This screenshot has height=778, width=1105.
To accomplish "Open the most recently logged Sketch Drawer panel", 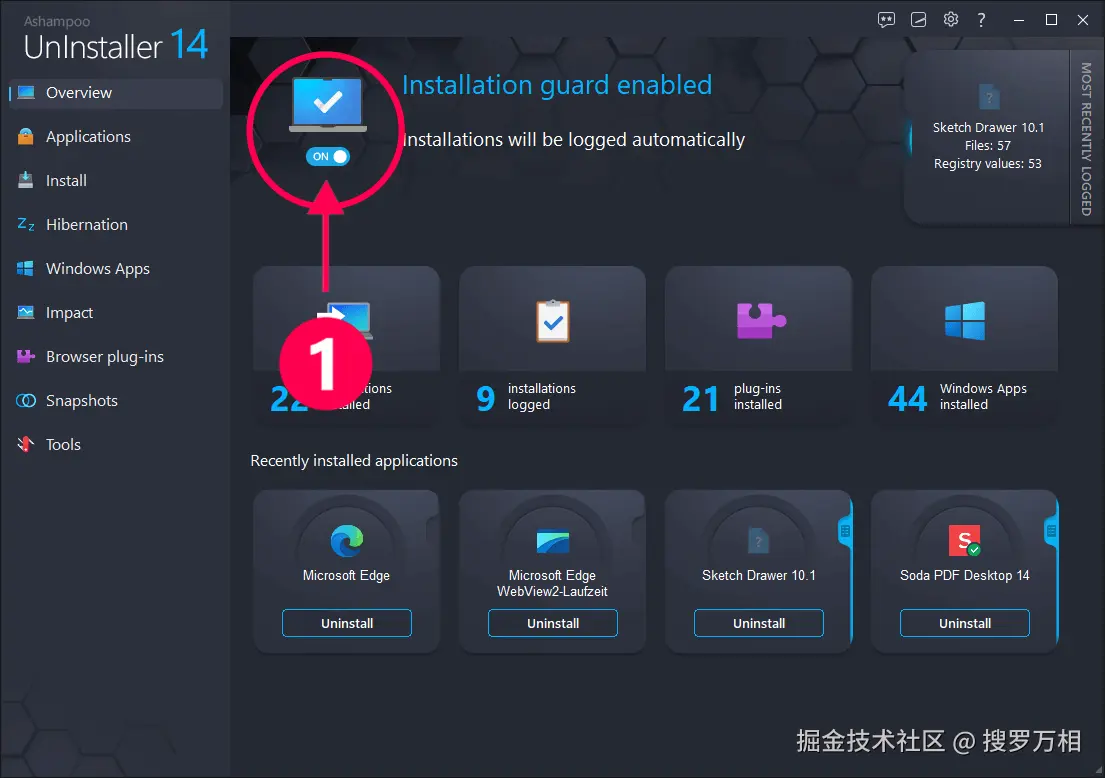I will (987, 137).
